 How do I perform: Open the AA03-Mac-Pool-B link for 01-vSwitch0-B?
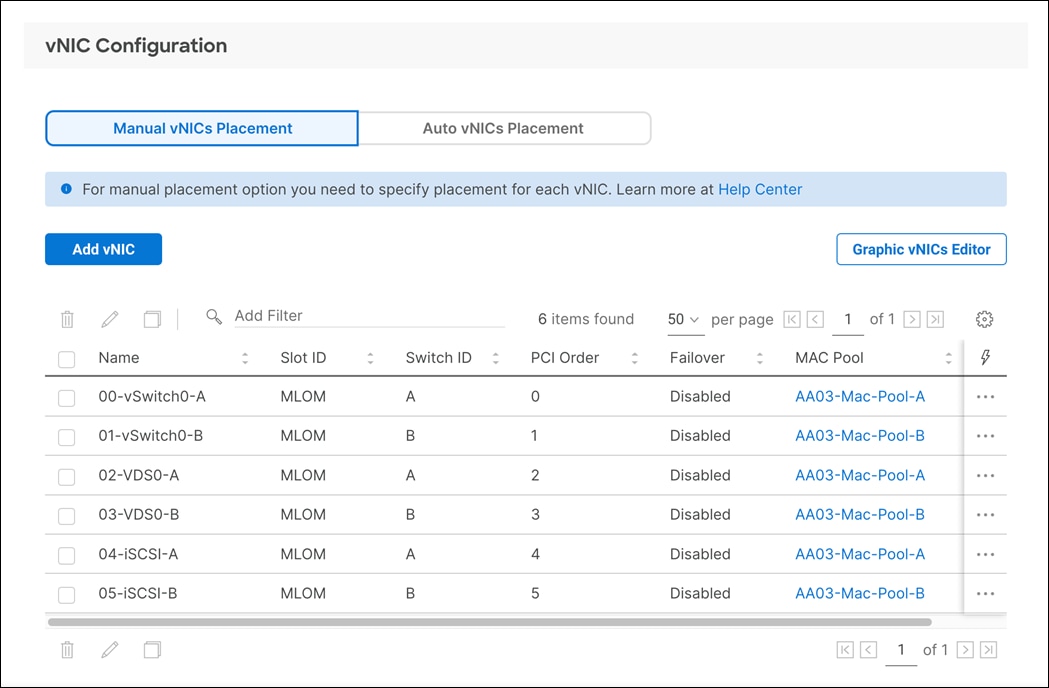click(x=859, y=436)
